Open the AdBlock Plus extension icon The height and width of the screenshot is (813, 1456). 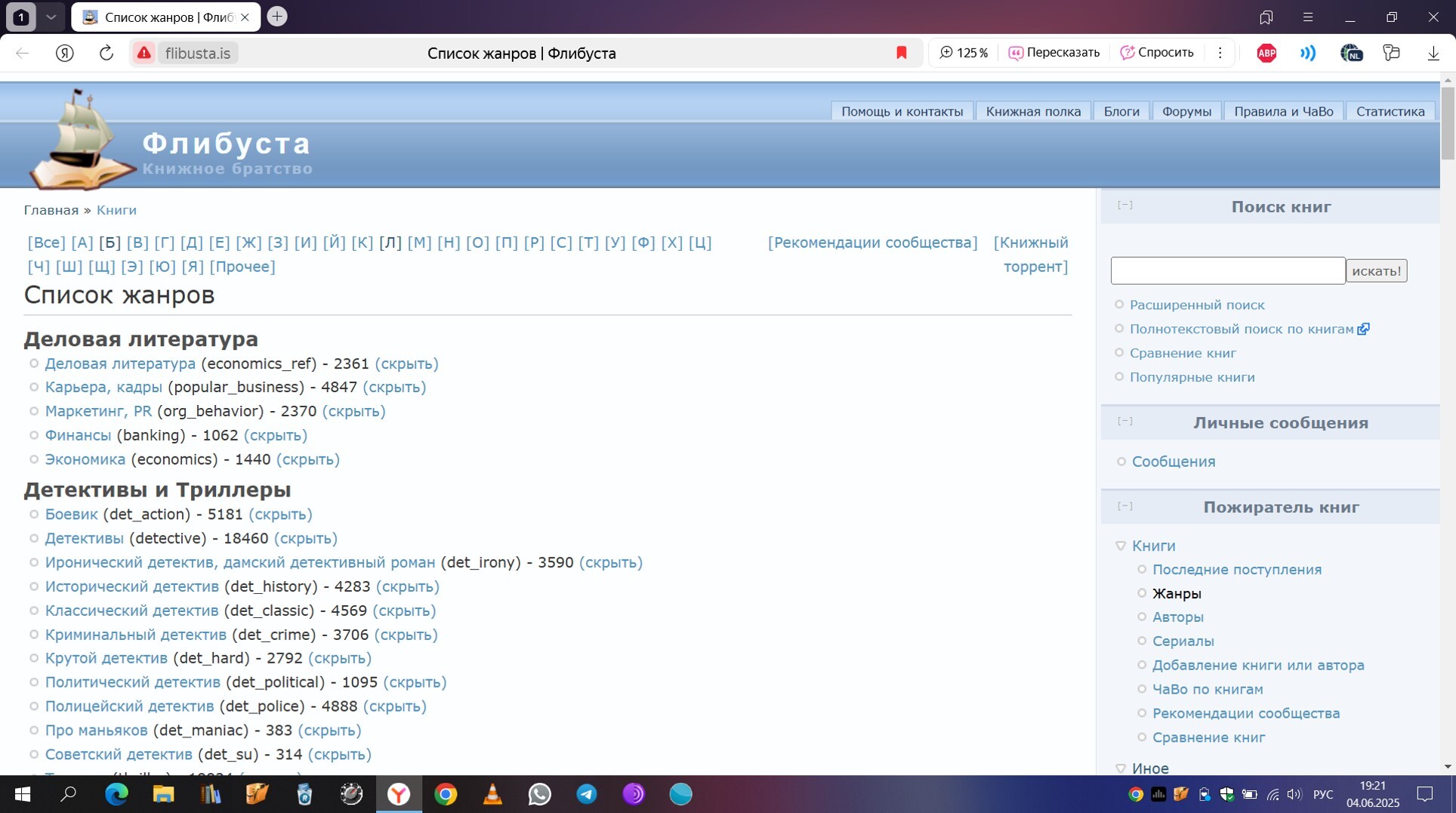(1266, 53)
